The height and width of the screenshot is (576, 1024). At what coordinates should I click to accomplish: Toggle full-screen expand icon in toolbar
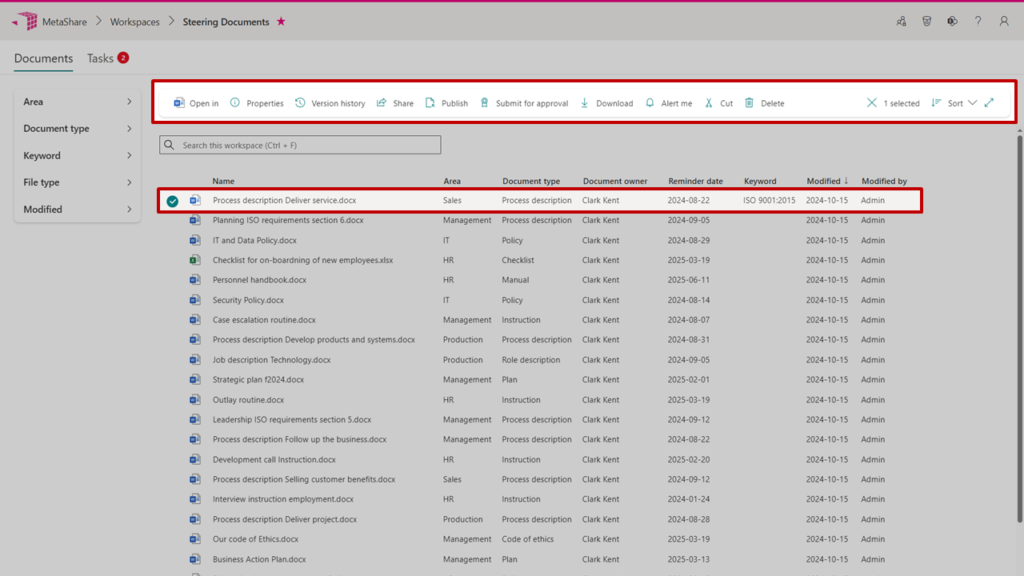click(x=989, y=103)
